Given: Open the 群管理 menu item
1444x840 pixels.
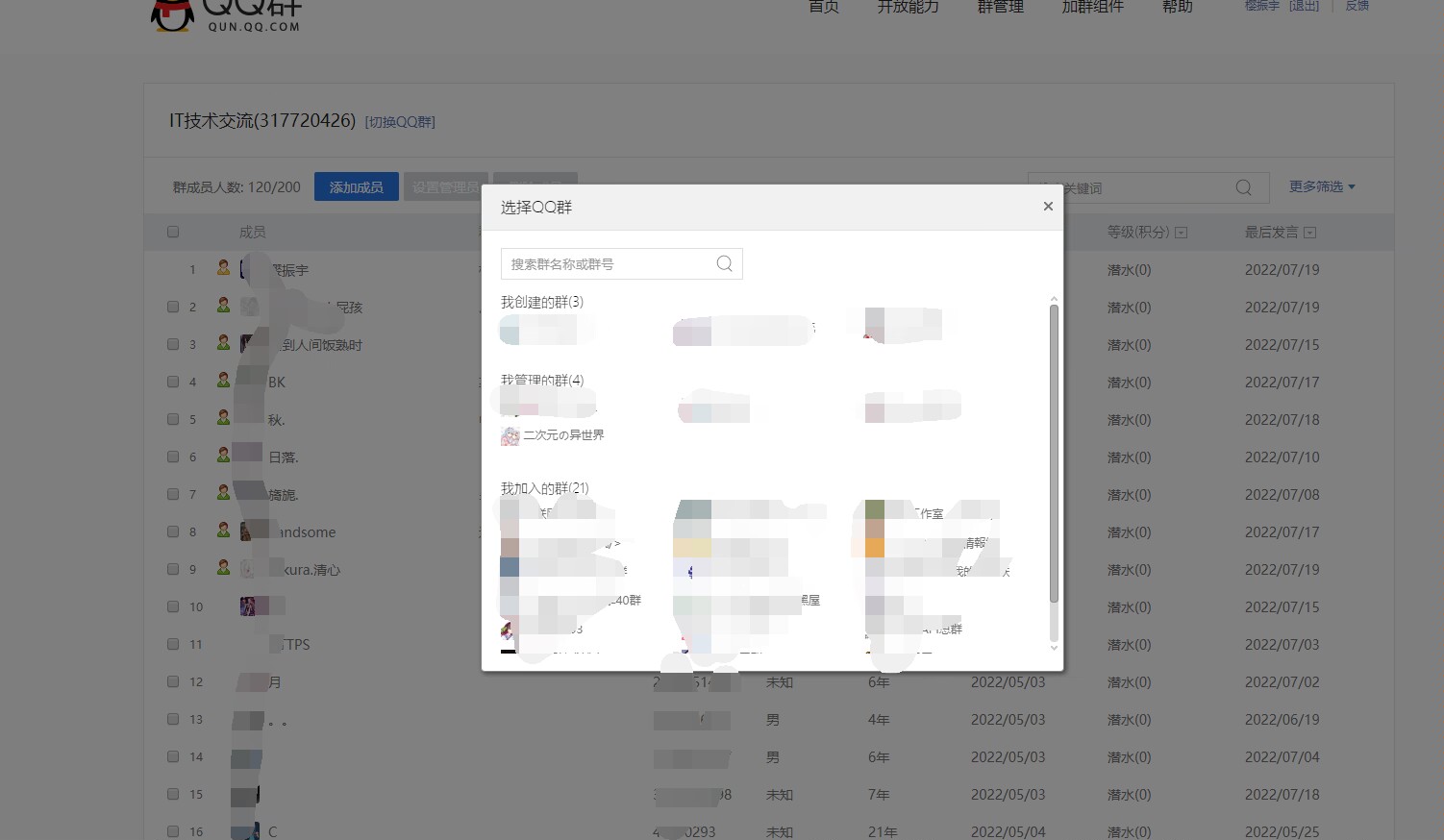Looking at the screenshot, I should 1000,7.
